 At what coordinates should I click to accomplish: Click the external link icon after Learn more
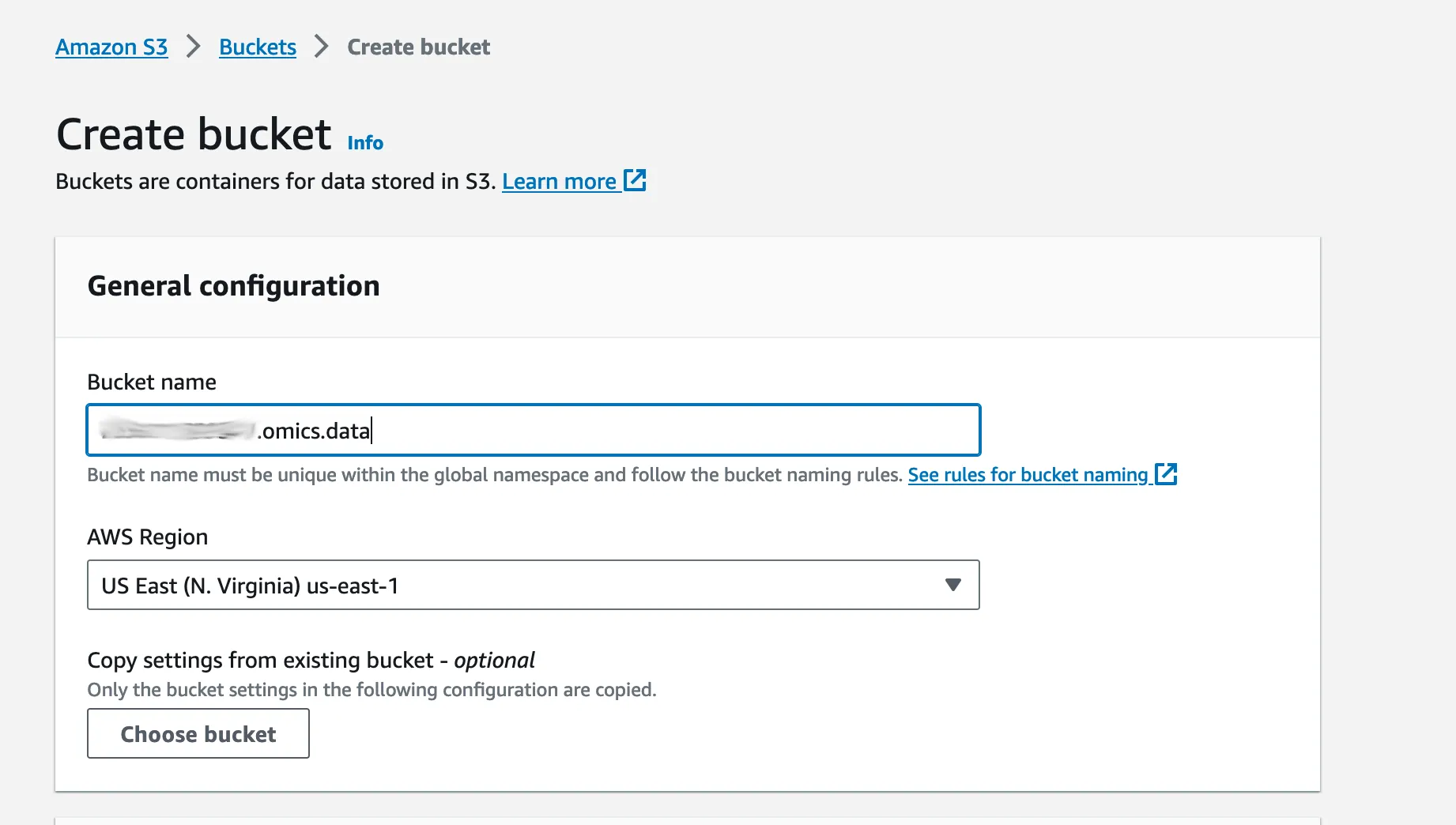coord(635,180)
